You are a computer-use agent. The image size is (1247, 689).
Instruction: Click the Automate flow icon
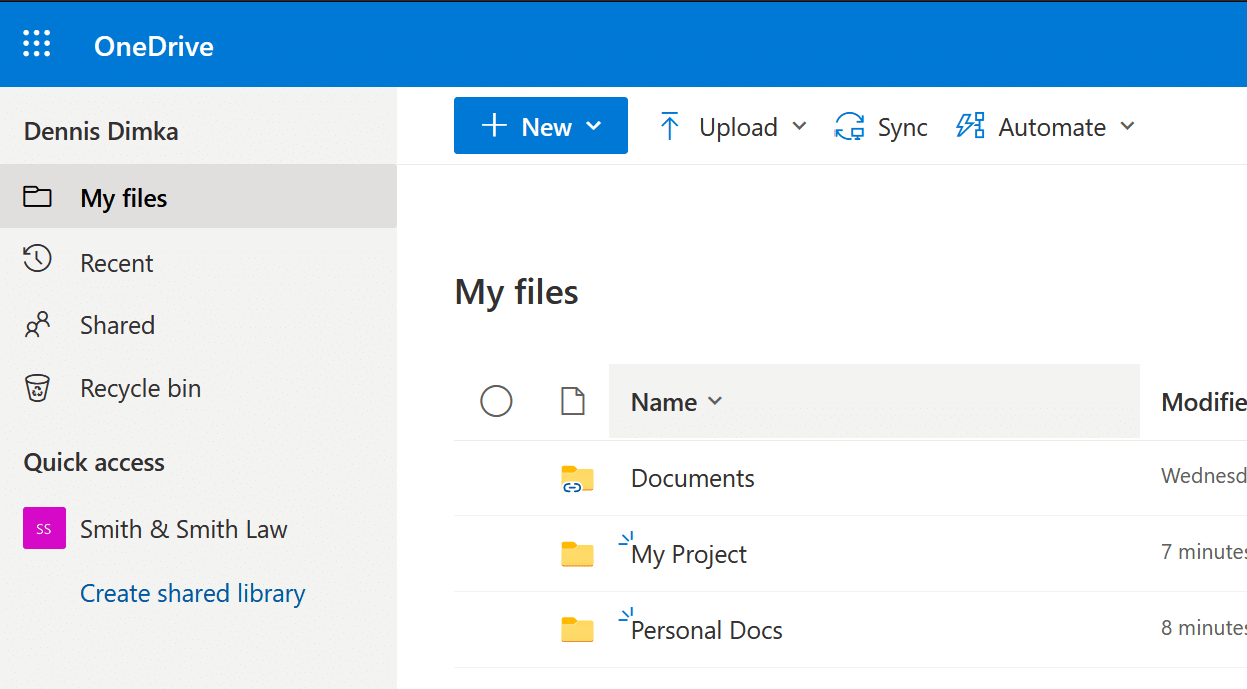tap(970, 126)
